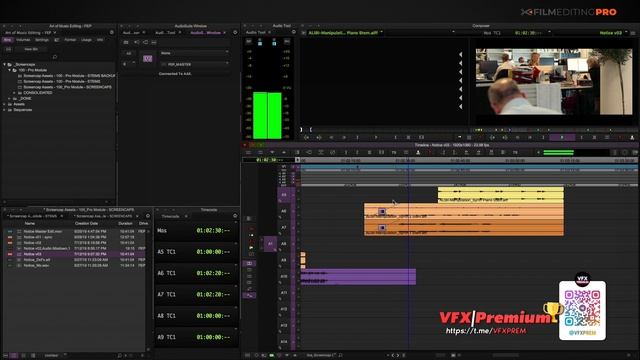Screen dimensions: 640x360
Task: Open the Timeline toolbar hamburger fast menu
Action: point(249,152)
